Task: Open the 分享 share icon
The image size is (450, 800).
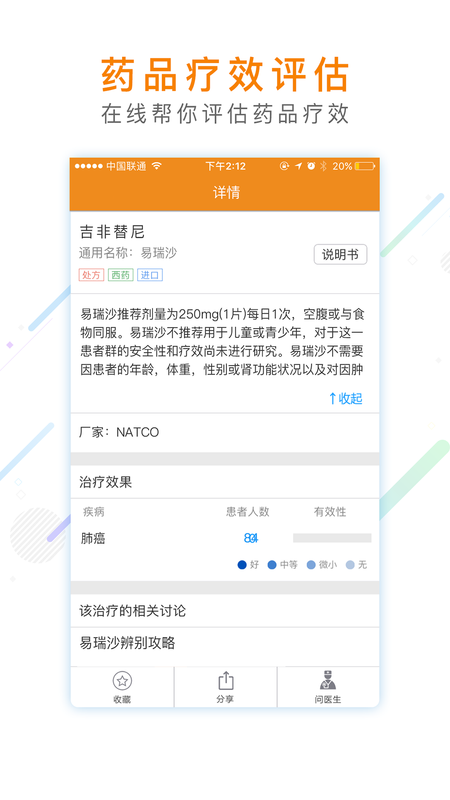Action: pyautogui.click(x=226, y=681)
